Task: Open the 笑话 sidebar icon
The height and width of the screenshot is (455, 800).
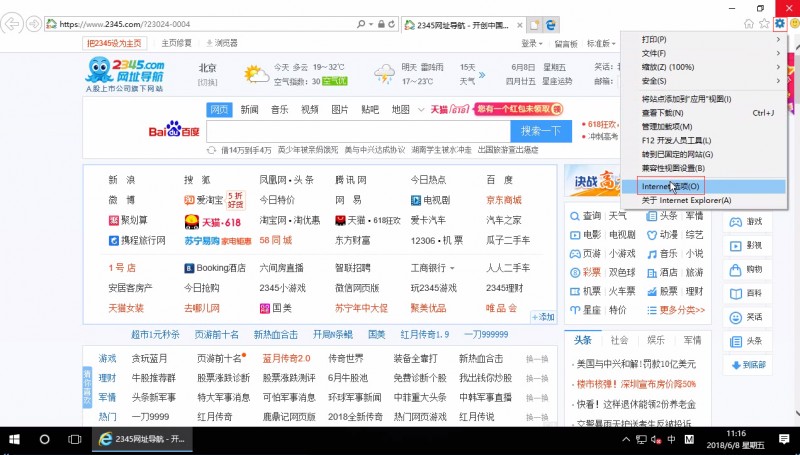Action: (746, 317)
